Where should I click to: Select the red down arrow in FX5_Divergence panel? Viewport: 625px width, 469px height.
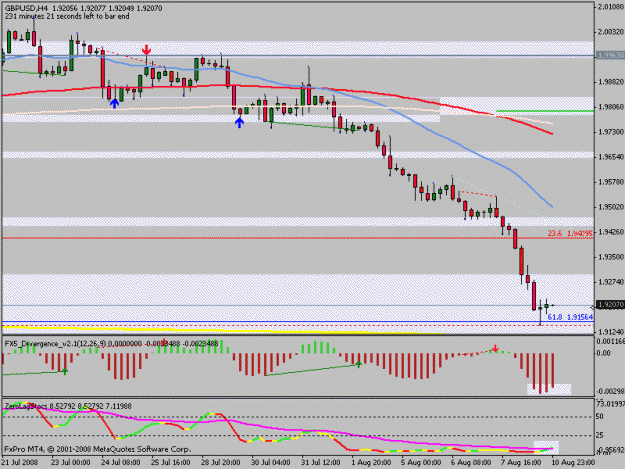495,349
